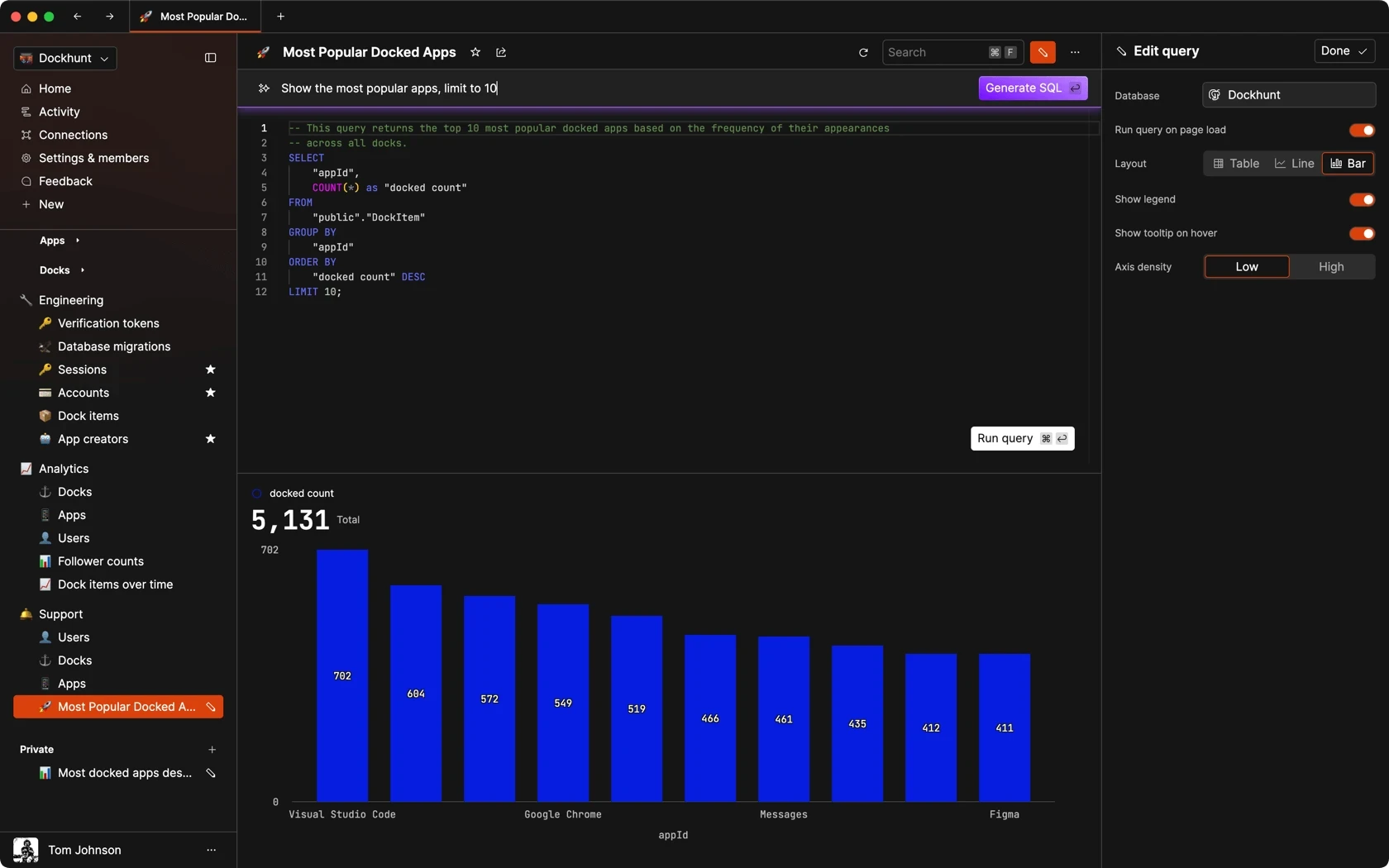Open the Dockhunt workspace dropdown
Viewport: 1389px width, 868px height.
[x=64, y=58]
